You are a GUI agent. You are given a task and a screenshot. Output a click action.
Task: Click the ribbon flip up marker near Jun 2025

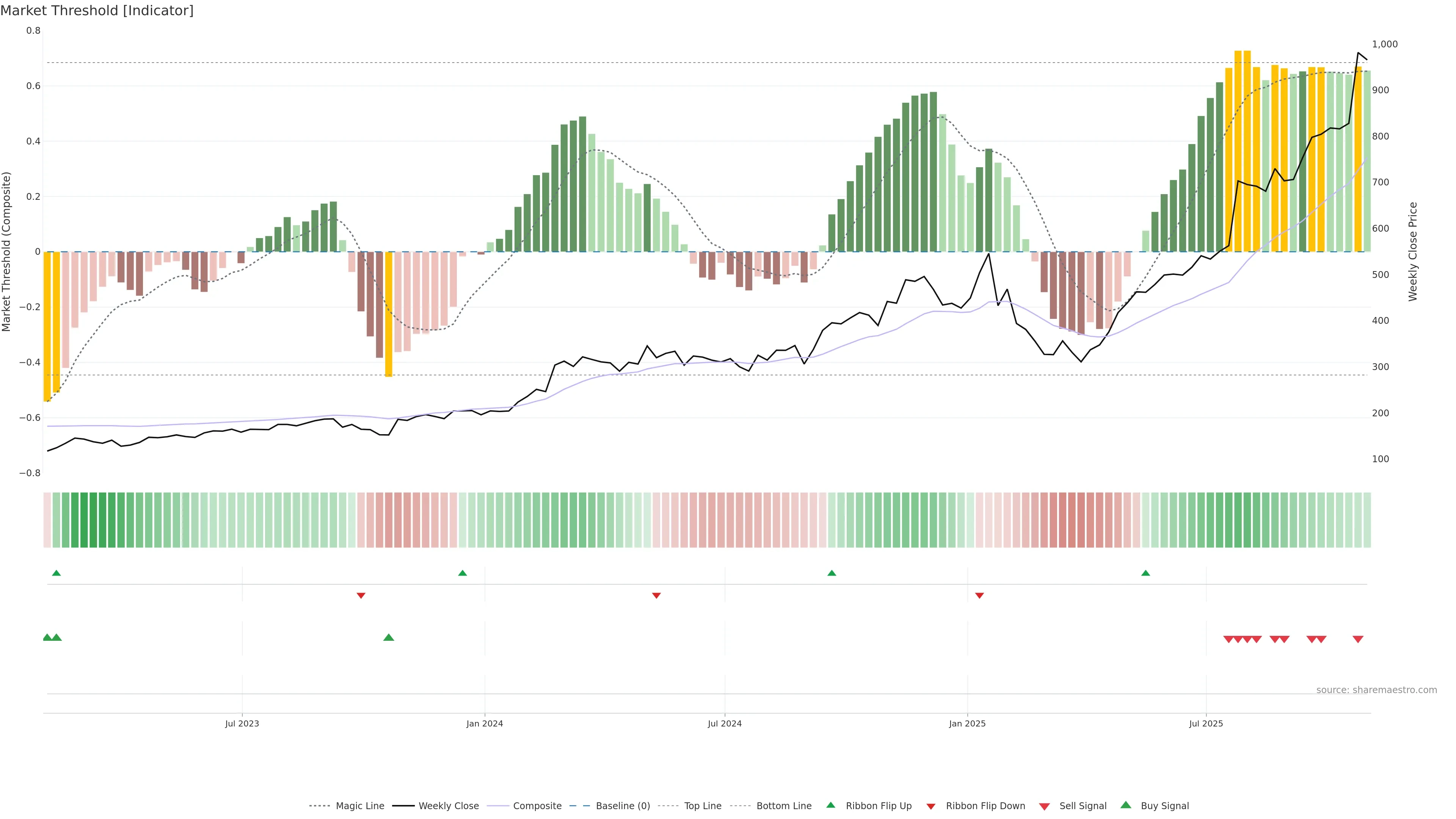pyautogui.click(x=1146, y=573)
